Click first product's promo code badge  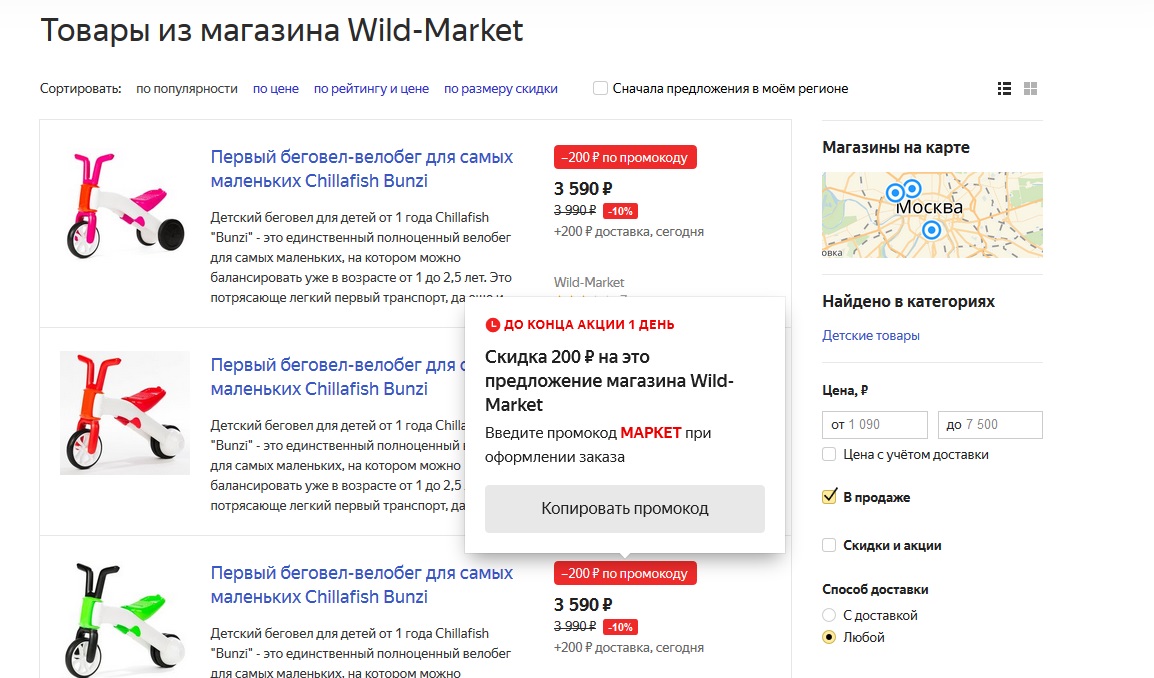coord(625,158)
